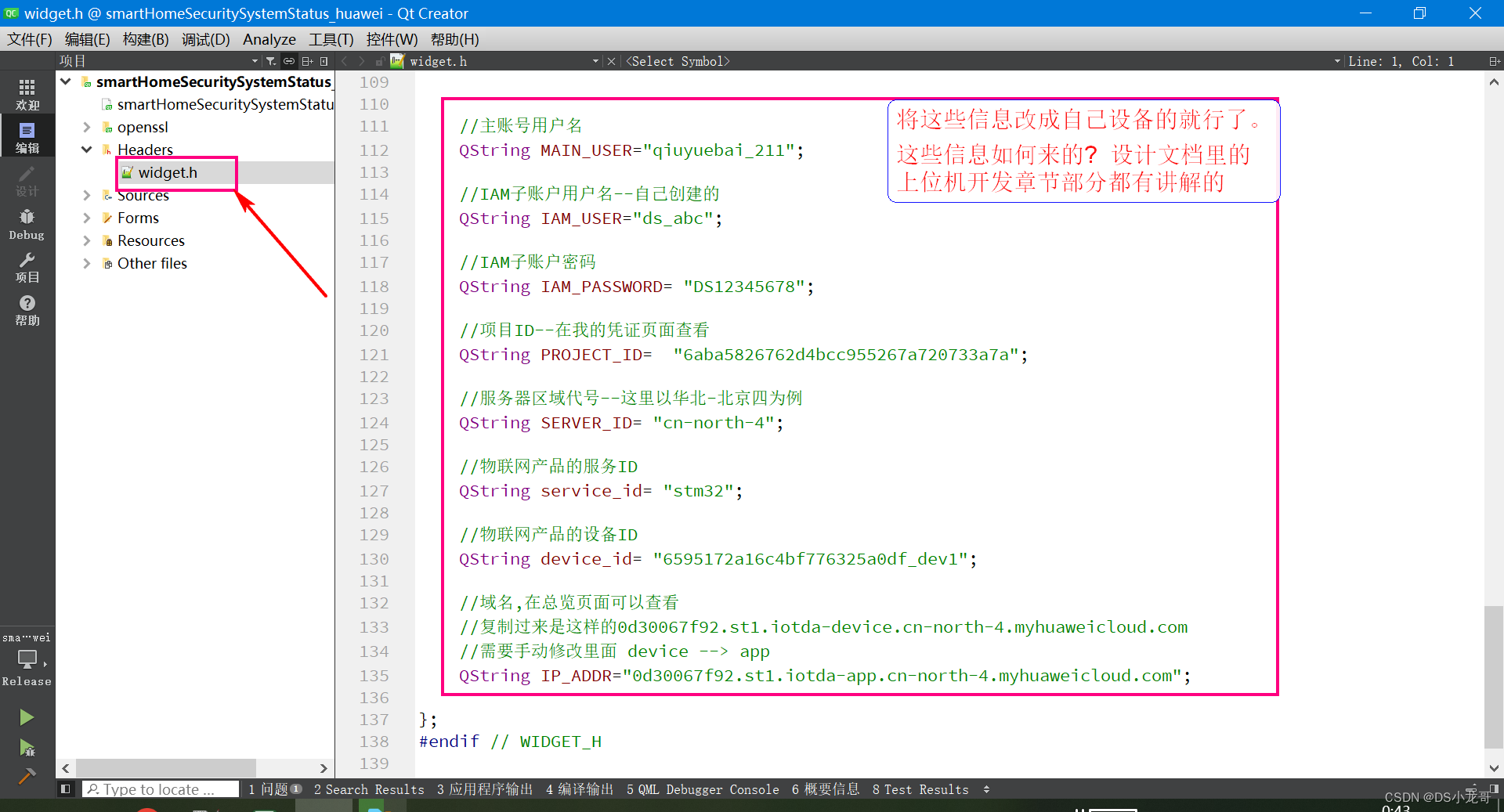Click the project tree scroll right arrow
Screen dimensions: 1504x812
coord(324,768)
